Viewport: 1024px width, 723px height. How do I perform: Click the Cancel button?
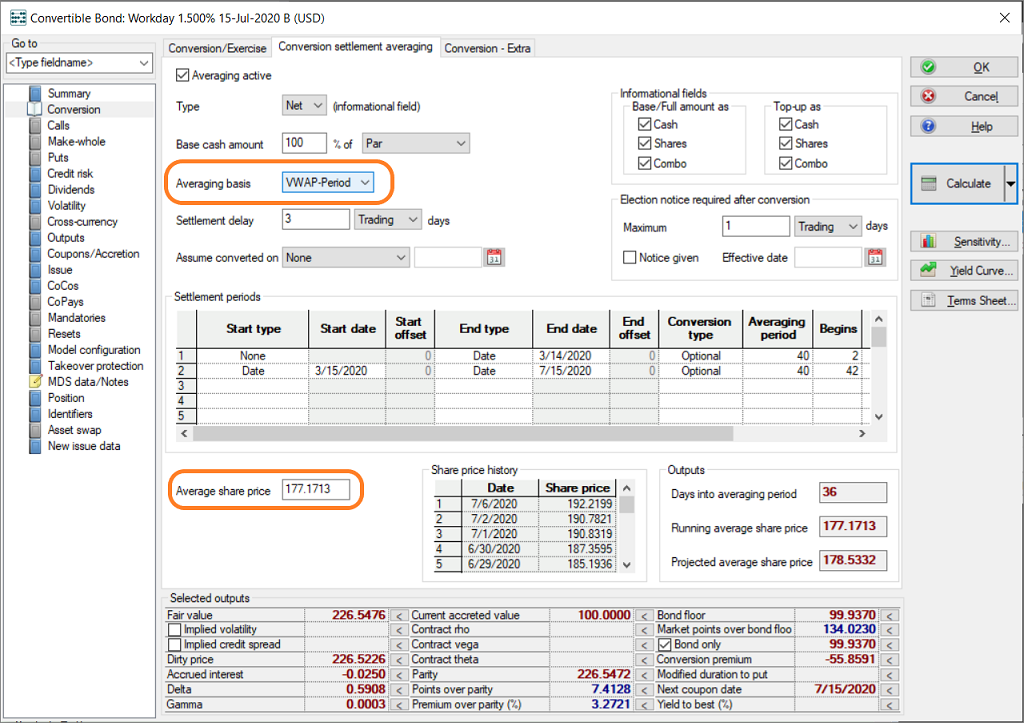tap(964, 96)
